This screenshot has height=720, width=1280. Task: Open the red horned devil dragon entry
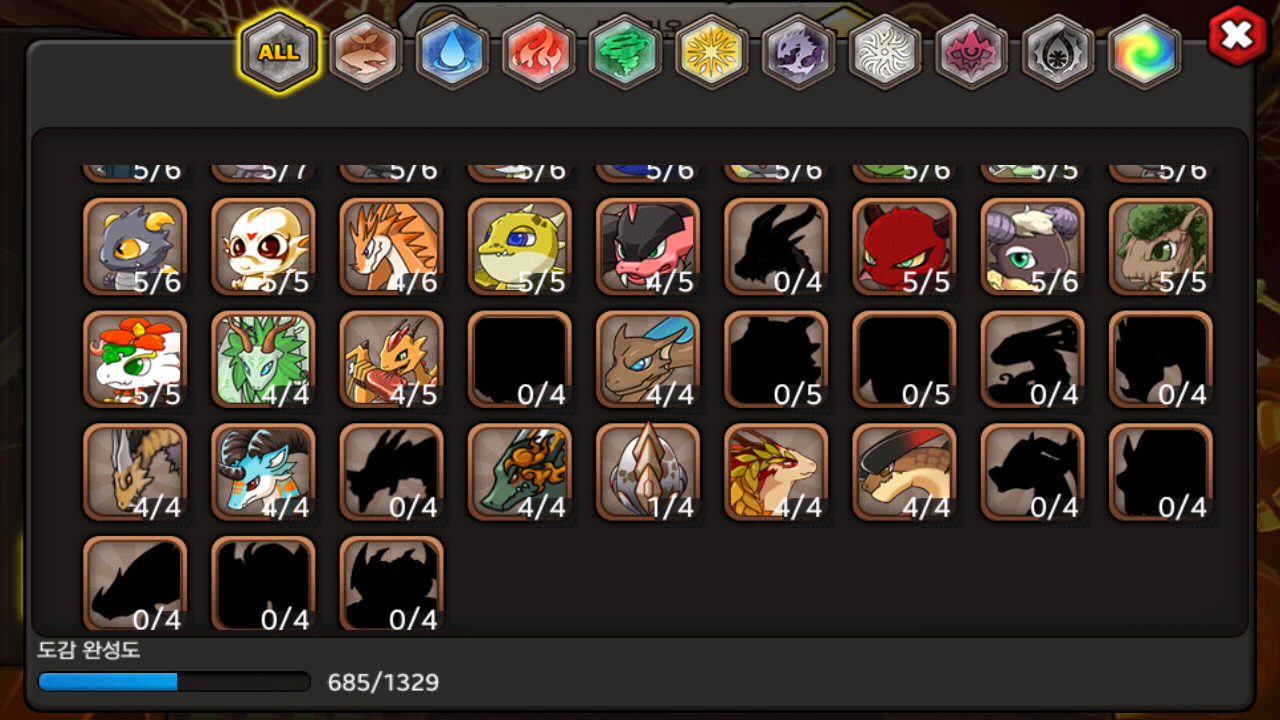[x=904, y=247]
